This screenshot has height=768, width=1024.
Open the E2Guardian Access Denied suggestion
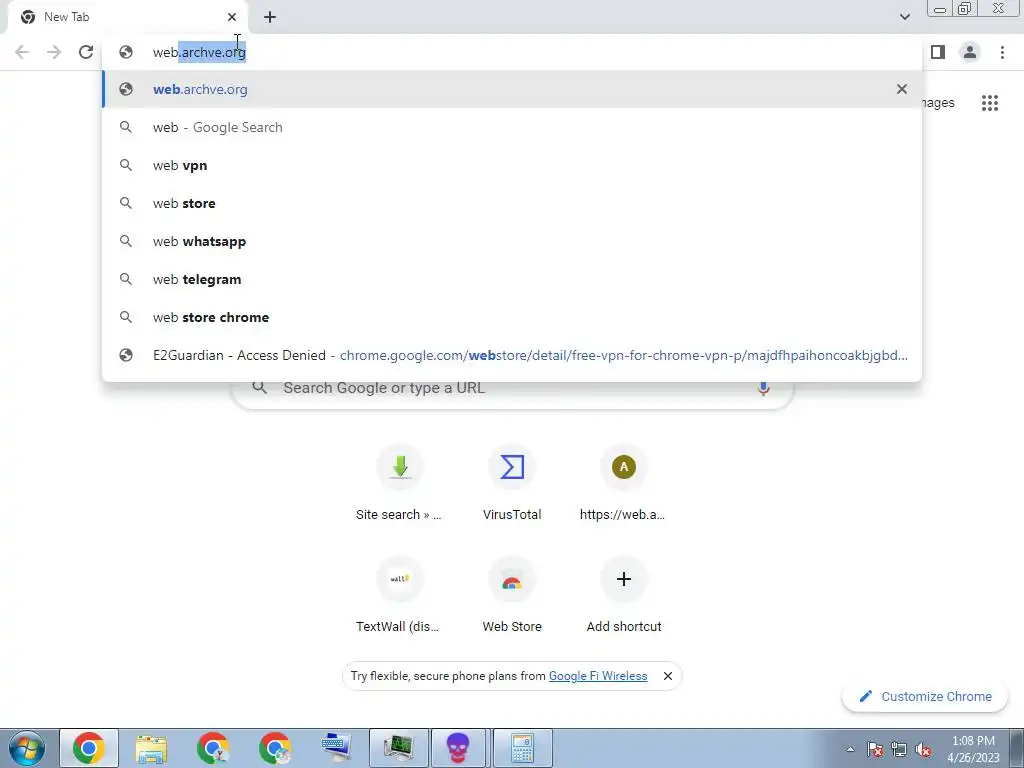pos(512,355)
